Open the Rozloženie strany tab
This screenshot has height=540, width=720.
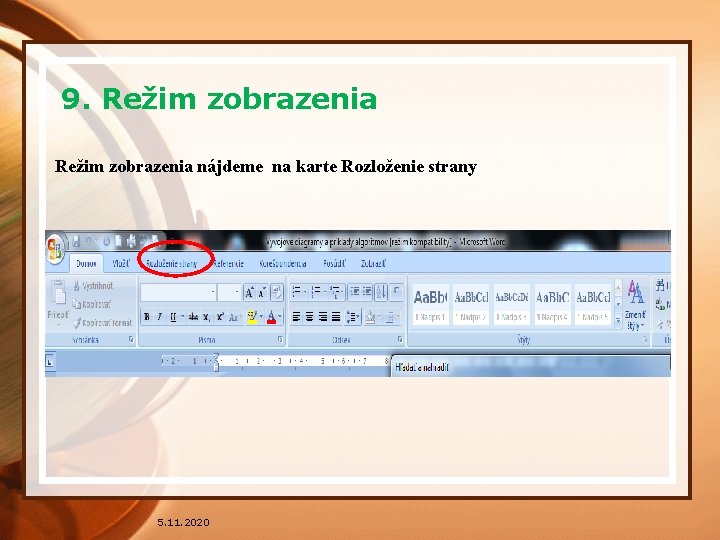(171, 264)
